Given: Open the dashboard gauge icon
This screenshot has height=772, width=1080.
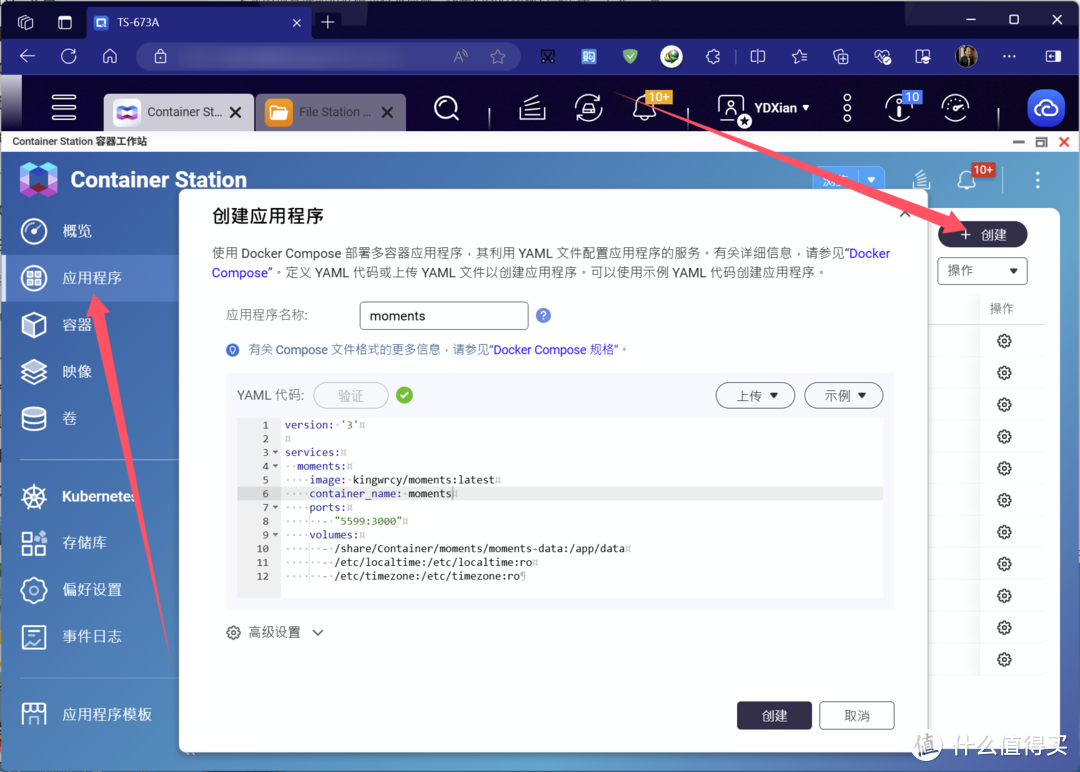Looking at the screenshot, I should tap(956, 108).
